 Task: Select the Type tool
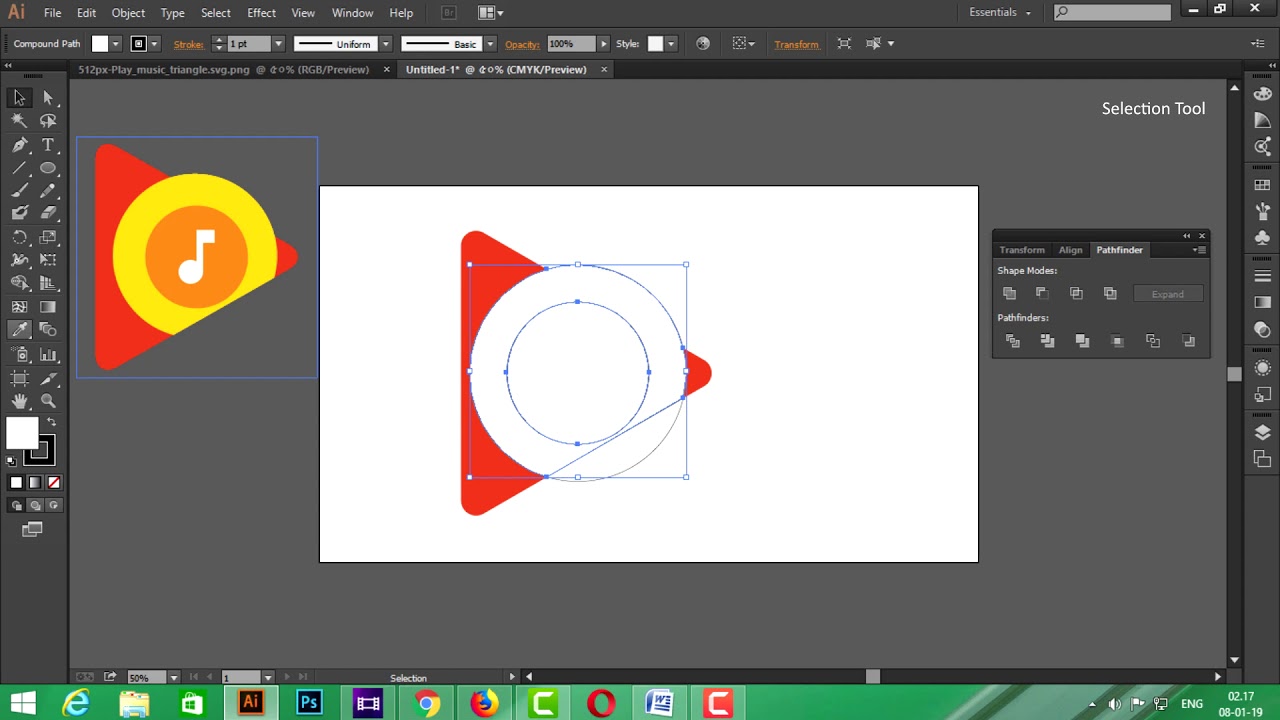(x=48, y=145)
